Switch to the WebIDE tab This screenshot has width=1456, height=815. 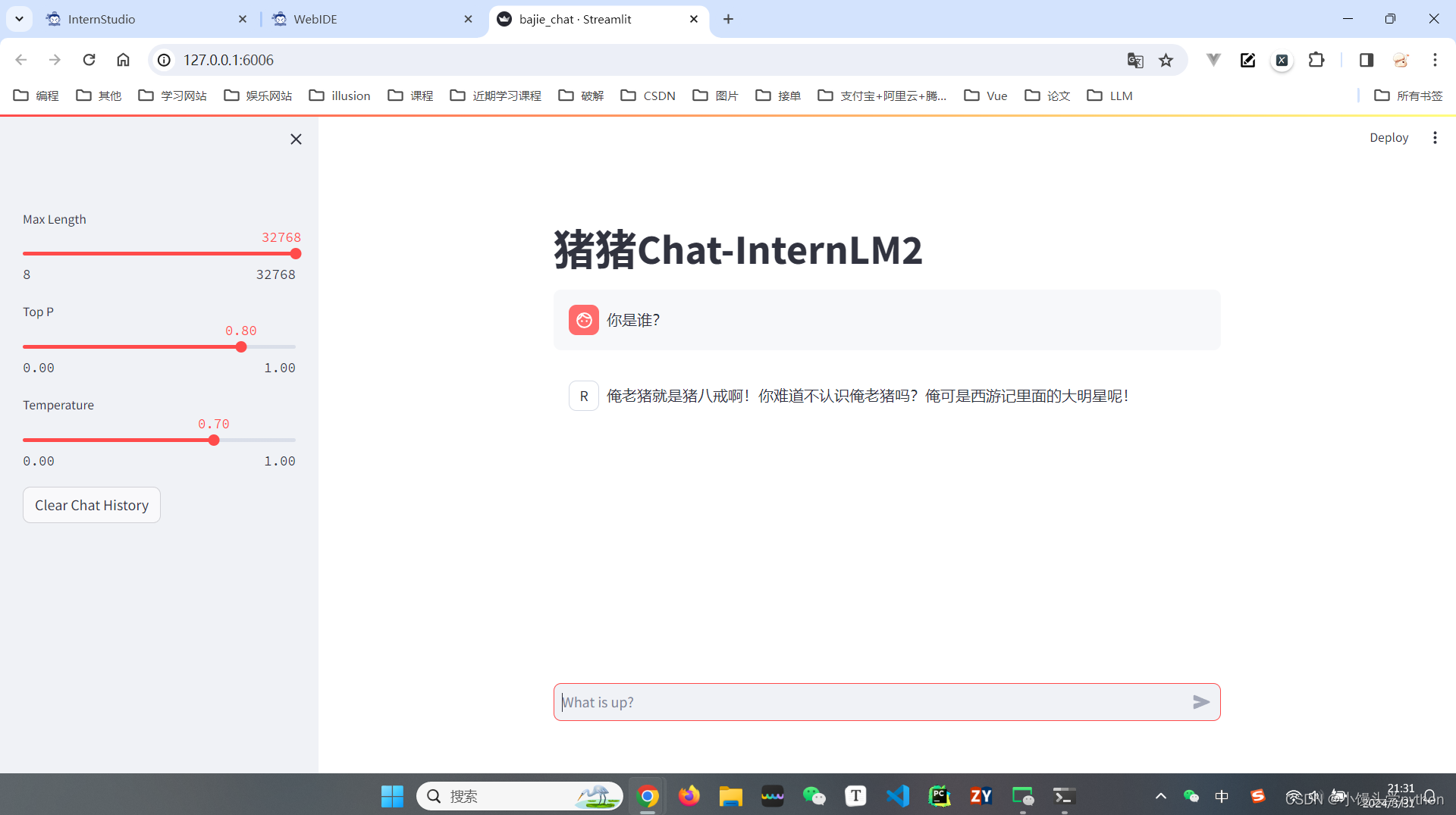(372, 19)
